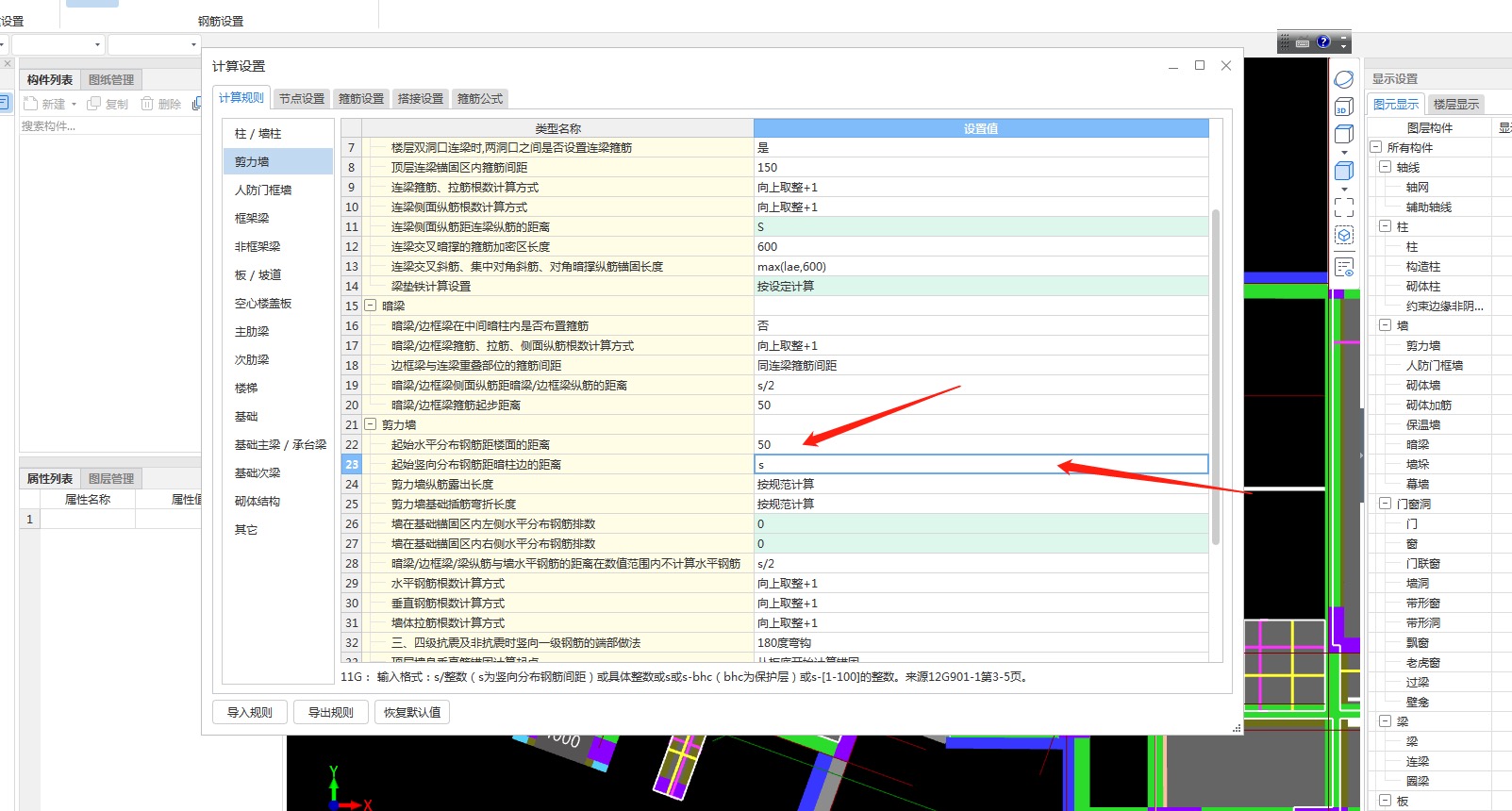Click the 复制 copy icon in the component list
Image resolution: width=1512 pixels, height=811 pixels.
coord(93,104)
